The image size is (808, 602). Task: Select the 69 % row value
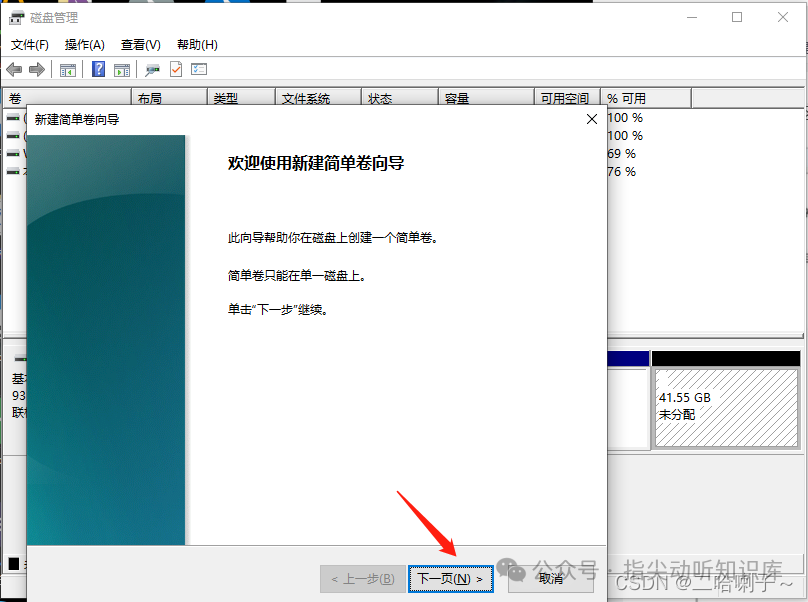[x=622, y=154]
